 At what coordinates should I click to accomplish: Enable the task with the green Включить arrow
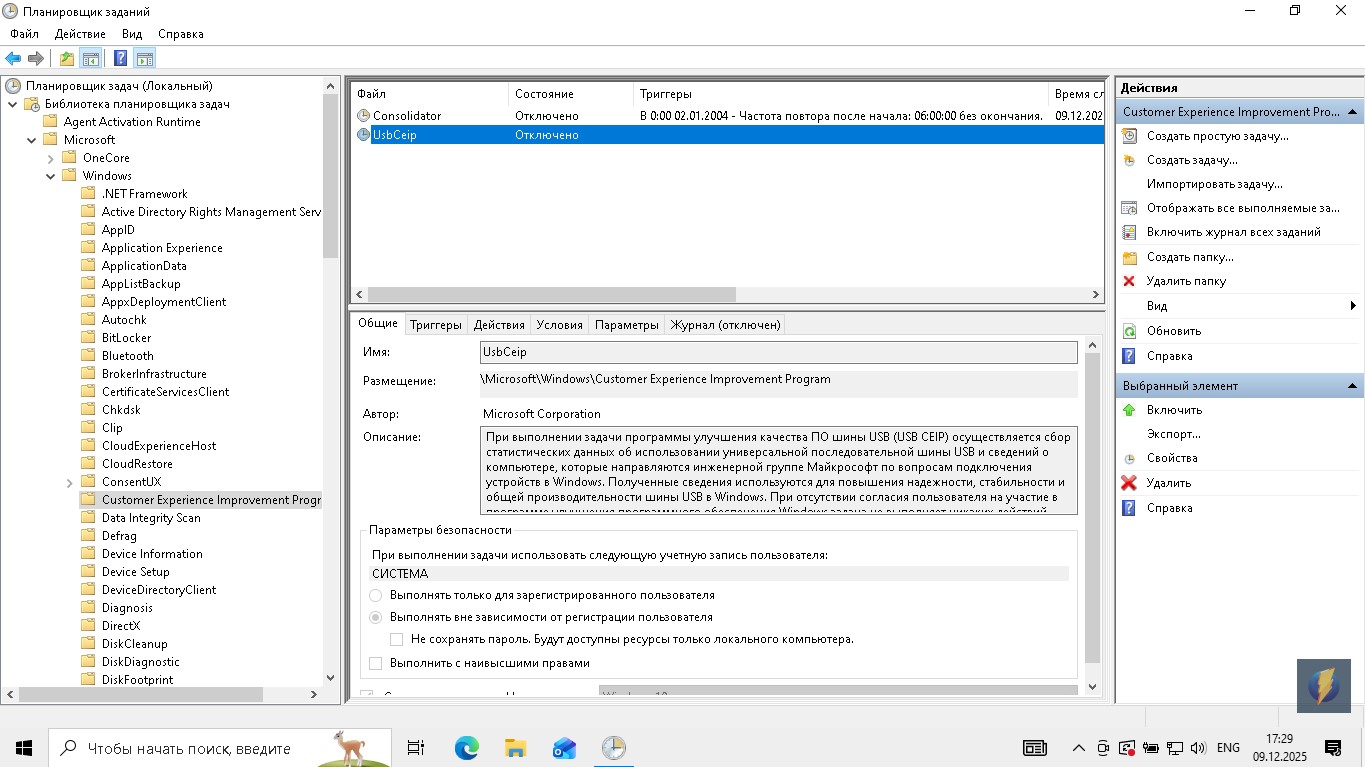1129,410
